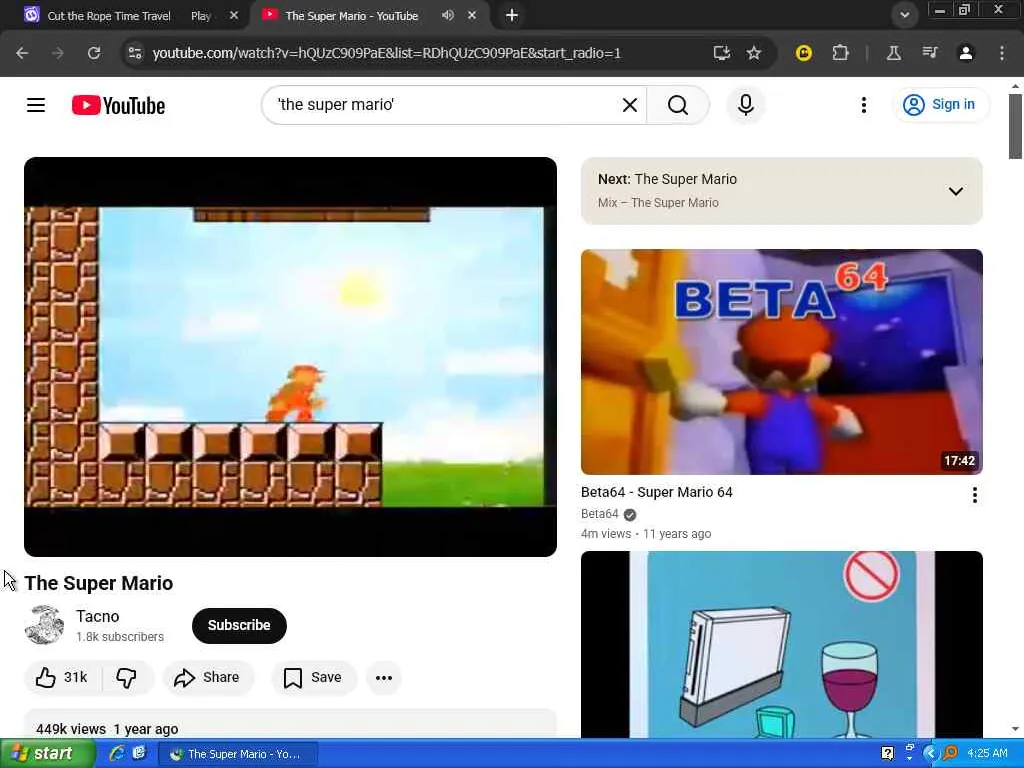Image resolution: width=1024 pixels, height=768 pixels.
Task: Open the YouTube hamburger guide menu
Action: click(36, 105)
